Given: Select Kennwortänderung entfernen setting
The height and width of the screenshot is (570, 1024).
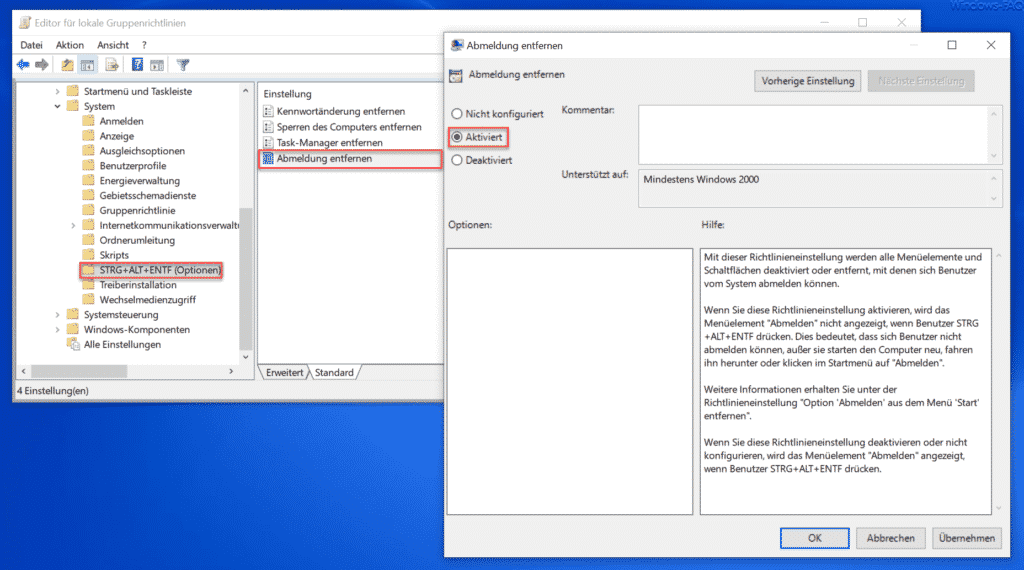Looking at the screenshot, I should 341,112.
